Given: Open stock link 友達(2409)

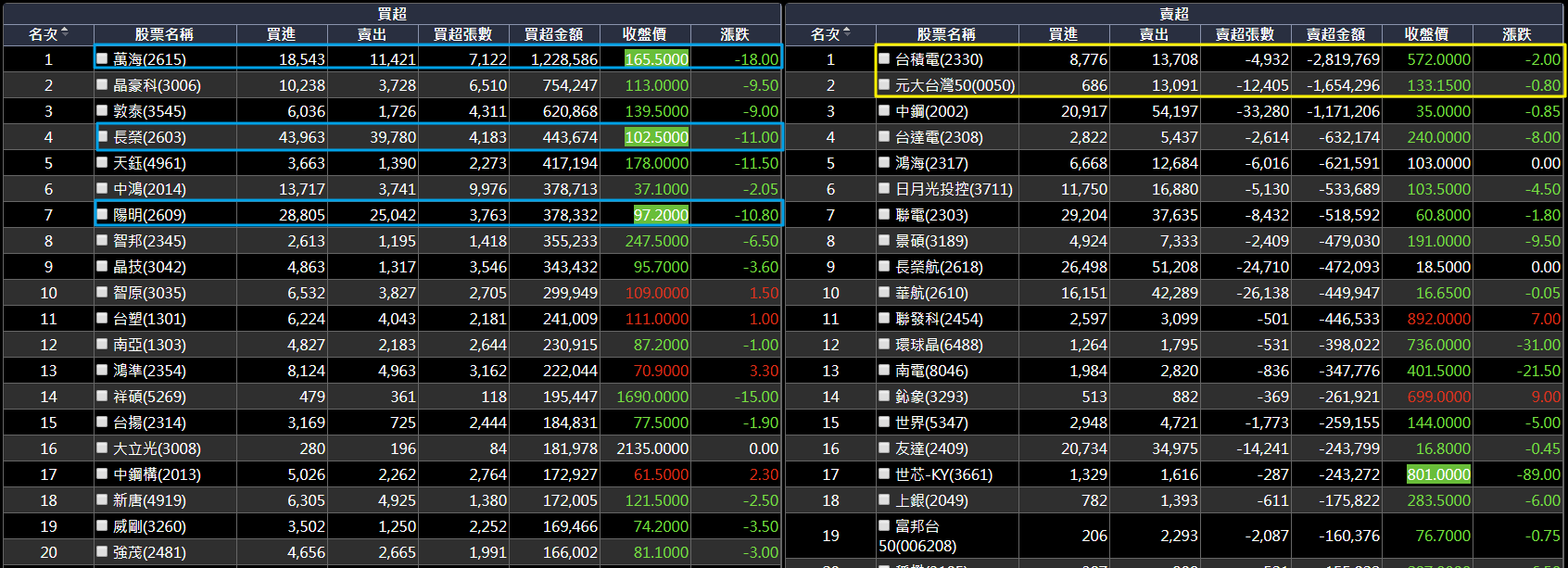Looking at the screenshot, I should point(931,448).
